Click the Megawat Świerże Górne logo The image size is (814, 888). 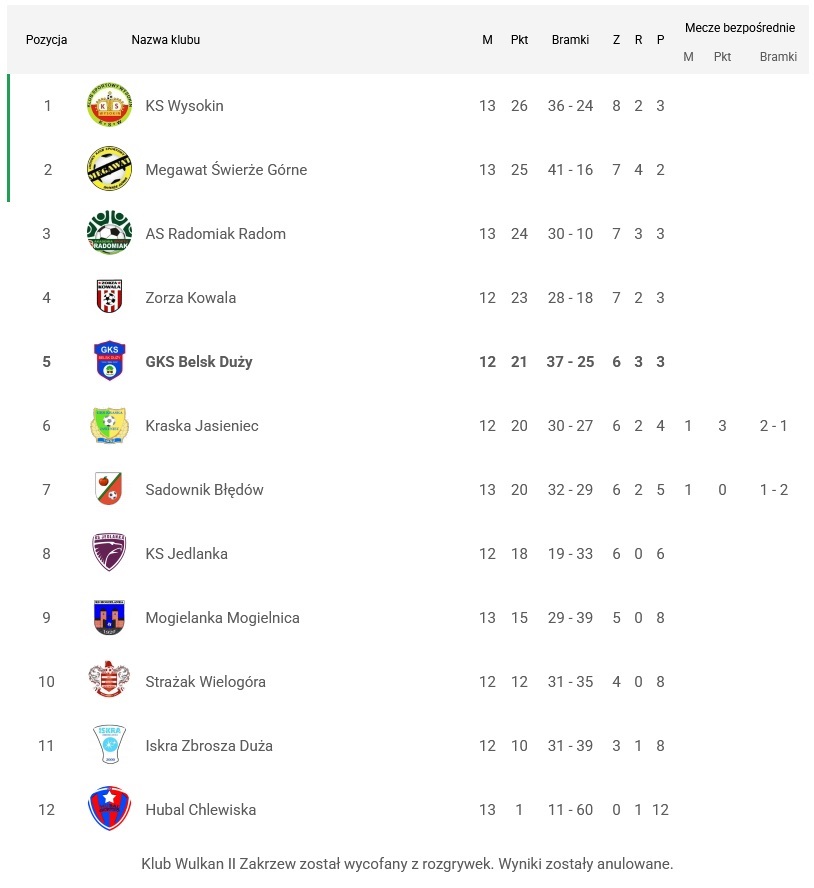pyautogui.click(x=109, y=170)
